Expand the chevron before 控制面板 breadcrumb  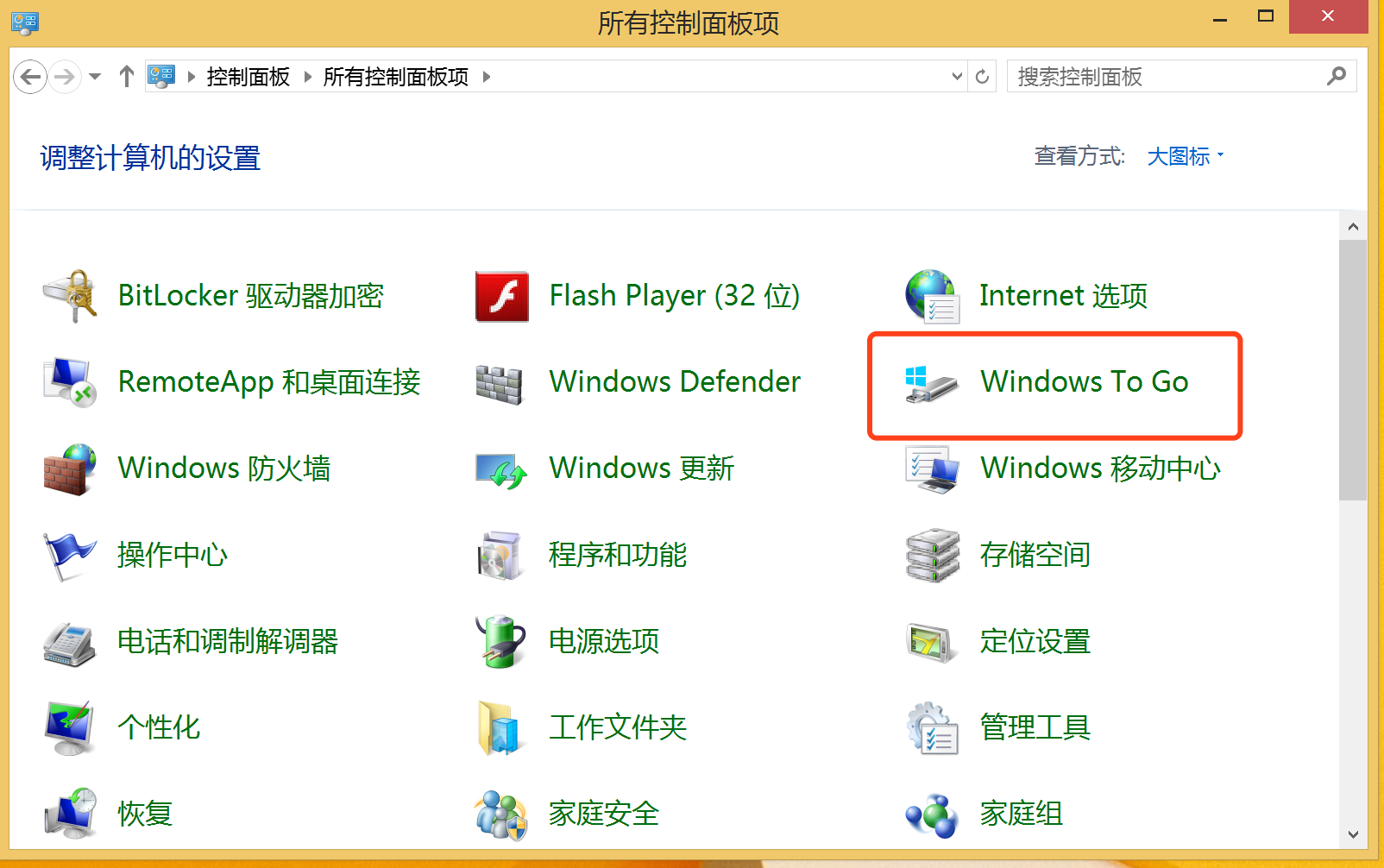[x=192, y=77]
